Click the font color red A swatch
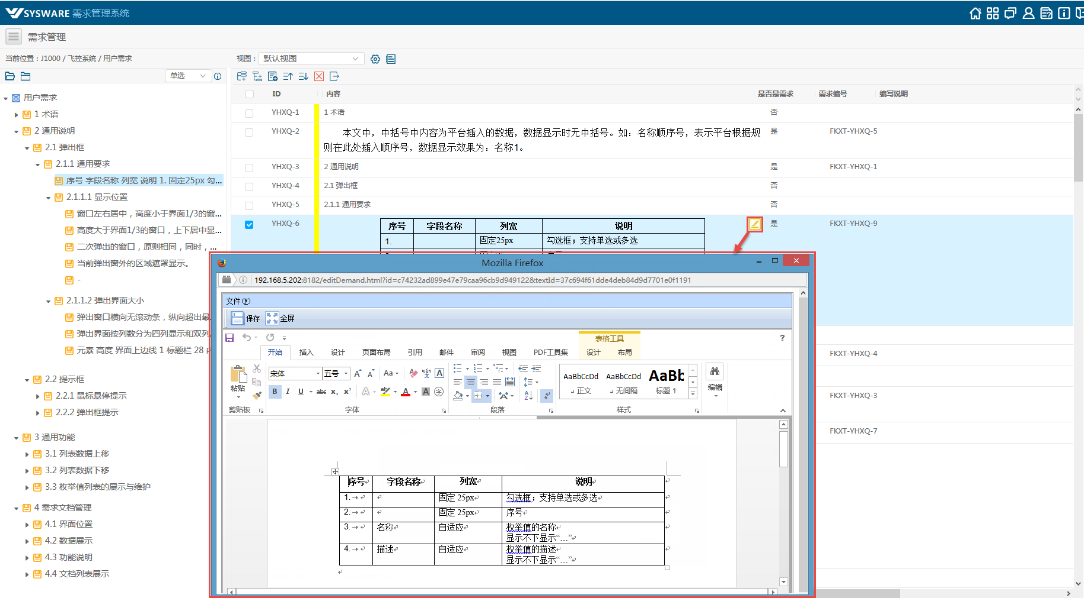 tap(406, 391)
